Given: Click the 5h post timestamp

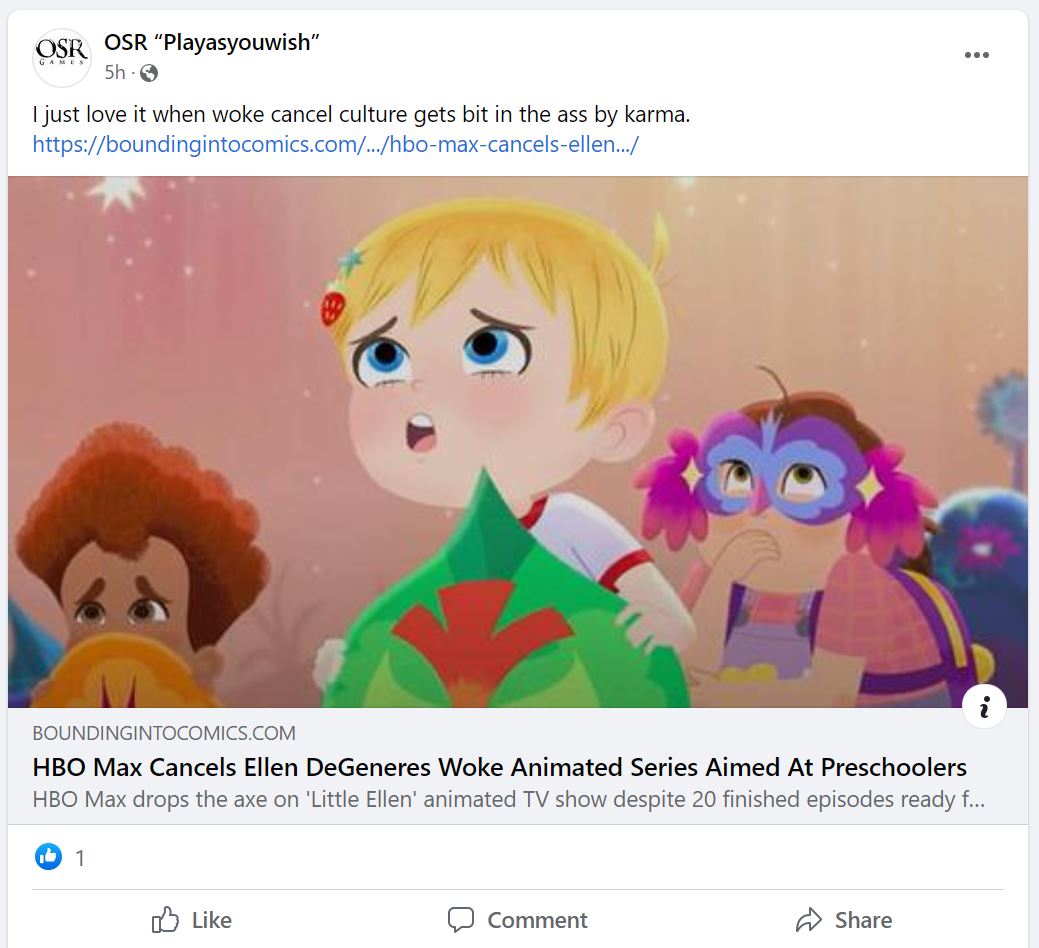Looking at the screenshot, I should 114,73.
